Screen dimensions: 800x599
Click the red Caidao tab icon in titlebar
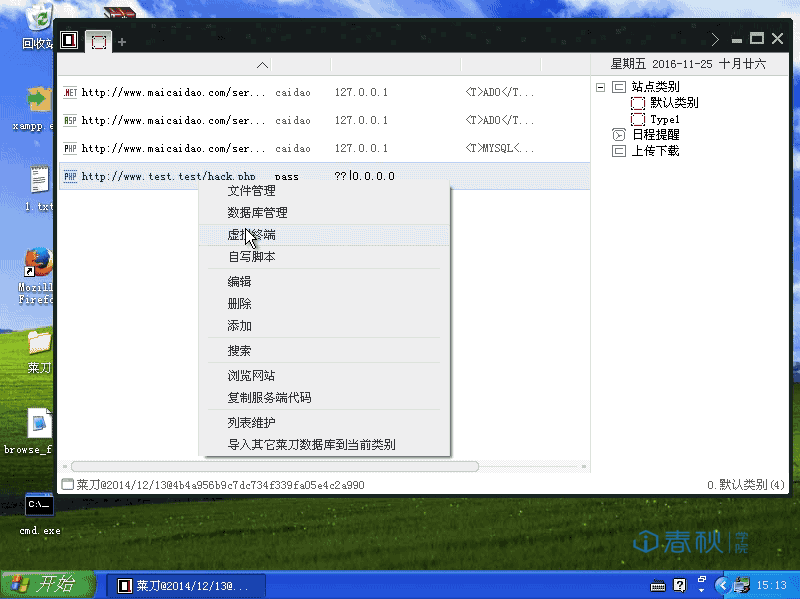point(68,38)
